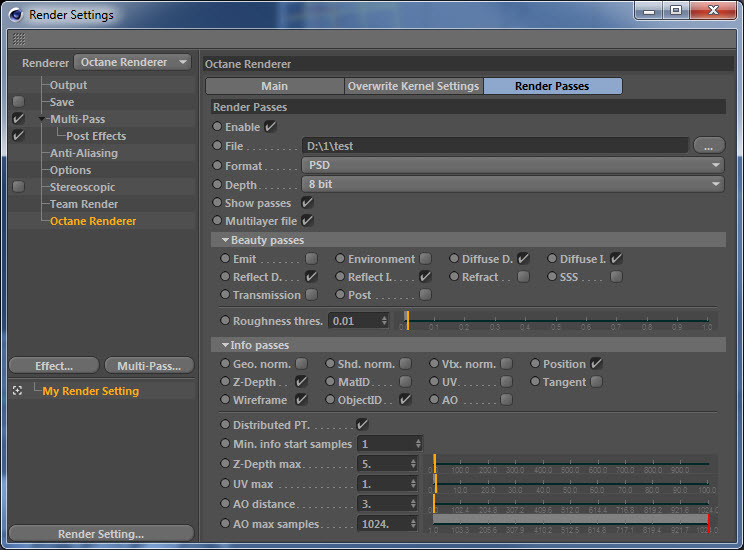Enable the Geo. norm. info pass
744x550 pixels.
click(x=301, y=364)
